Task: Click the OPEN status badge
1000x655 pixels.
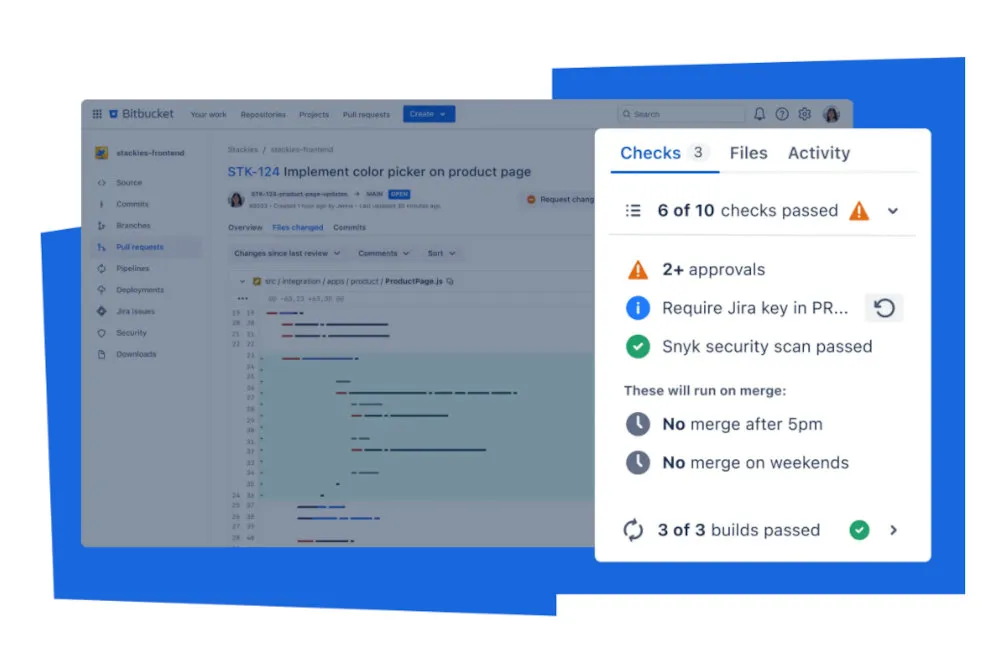Action: pos(399,194)
